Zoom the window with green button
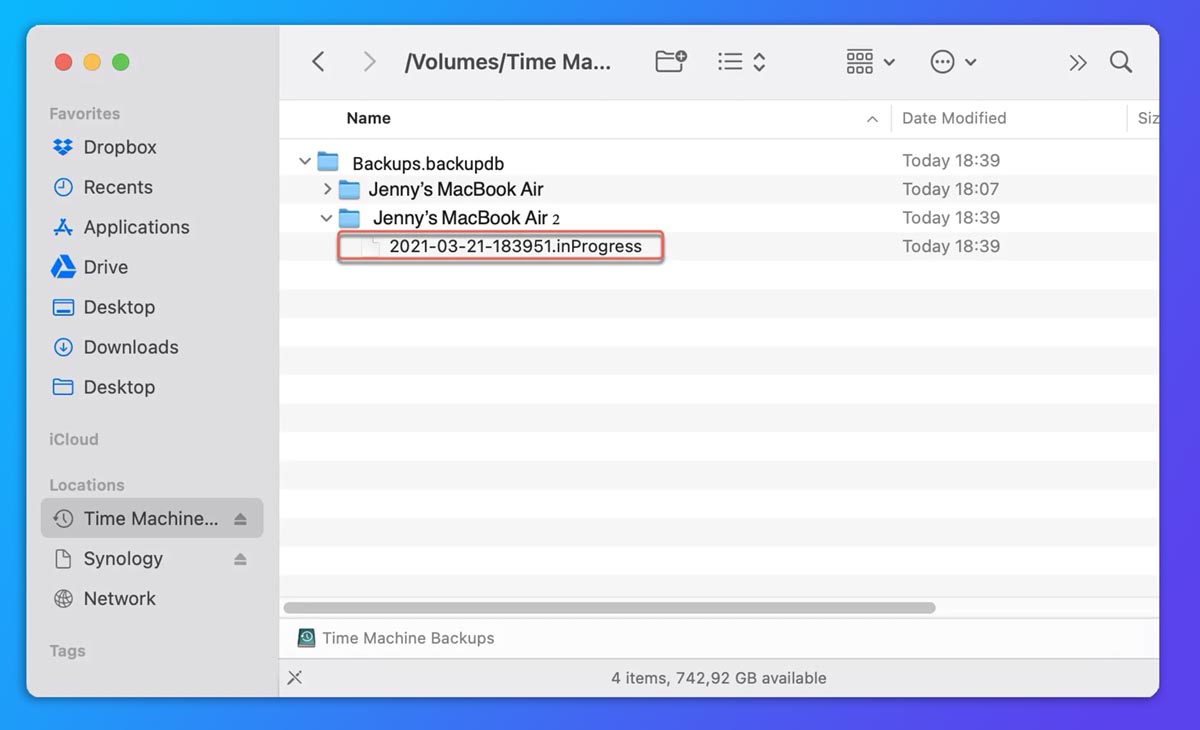Viewport: 1200px width, 730px height. pyautogui.click(x=121, y=62)
